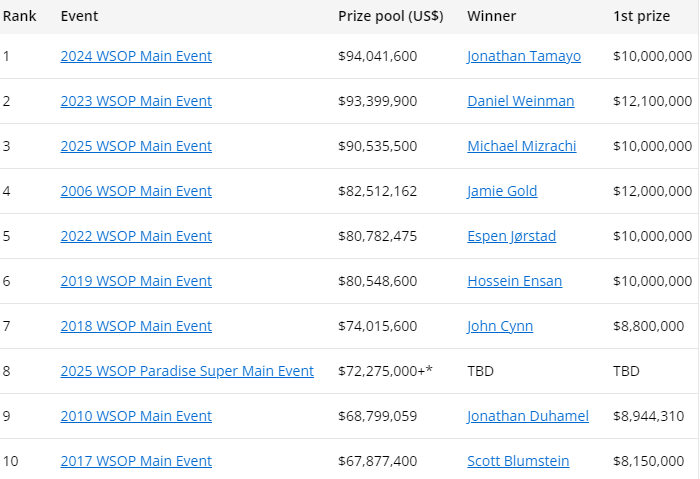Screen dimensions: 700x479
Task: Click the John Cynn link
Action: [x=500, y=326]
